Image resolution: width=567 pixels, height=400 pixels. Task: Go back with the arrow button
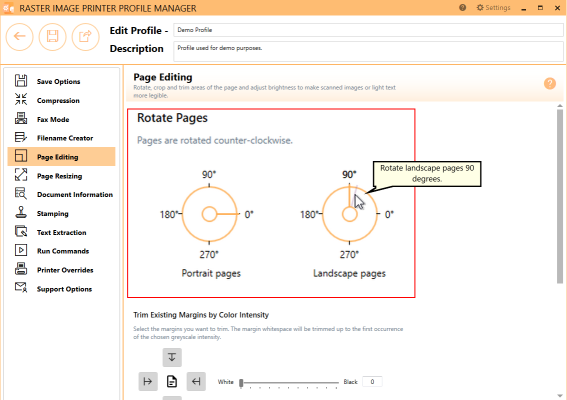(20, 37)
